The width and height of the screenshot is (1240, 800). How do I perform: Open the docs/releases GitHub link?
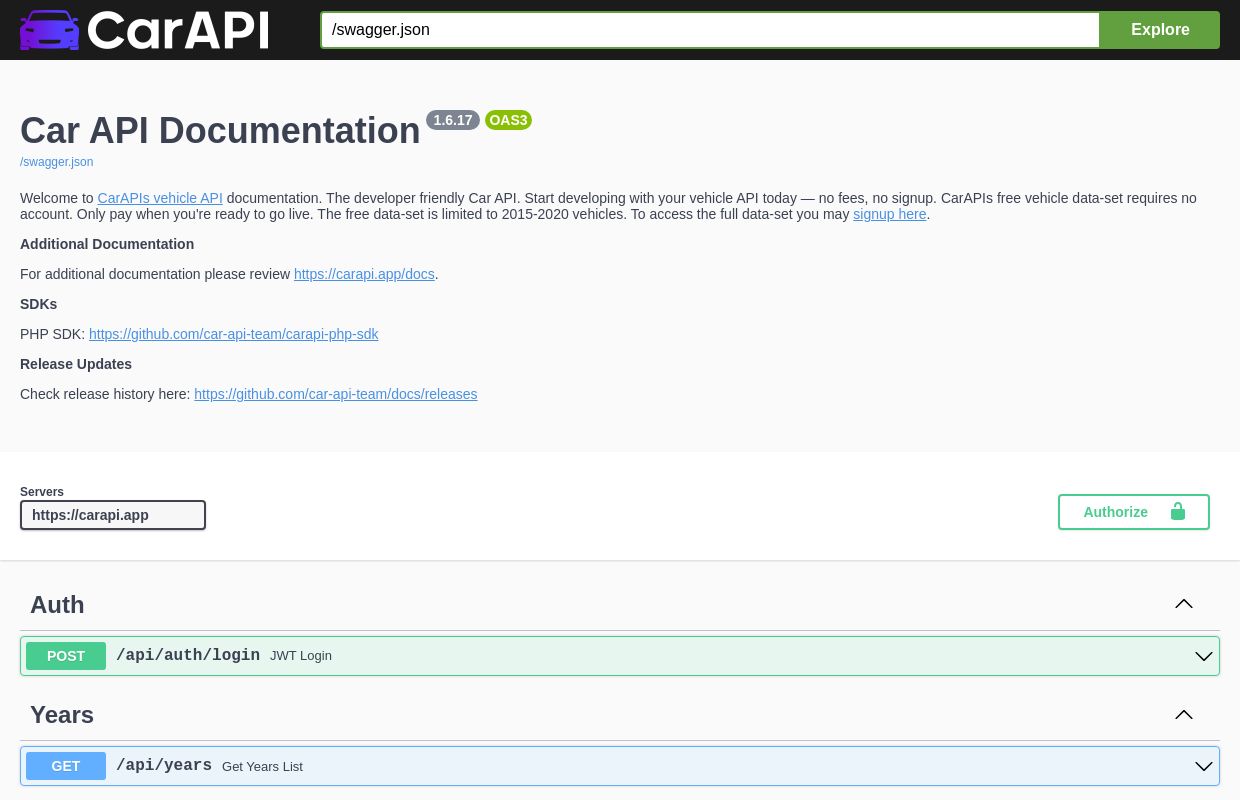(335, 394)
